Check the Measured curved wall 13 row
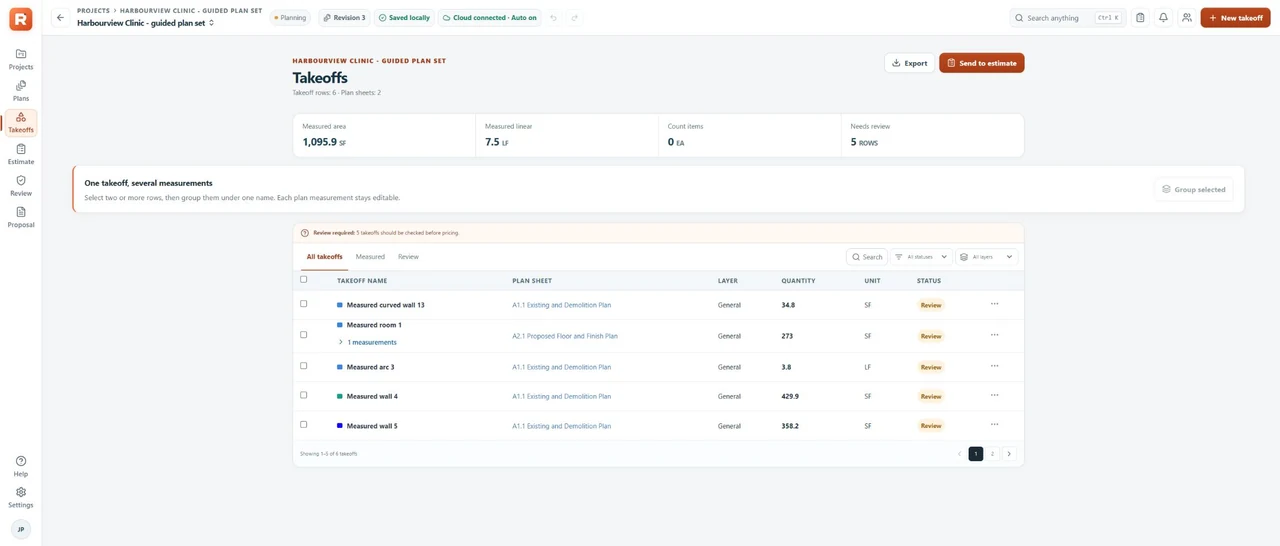1280x546 pixels. tap(304, 304)
